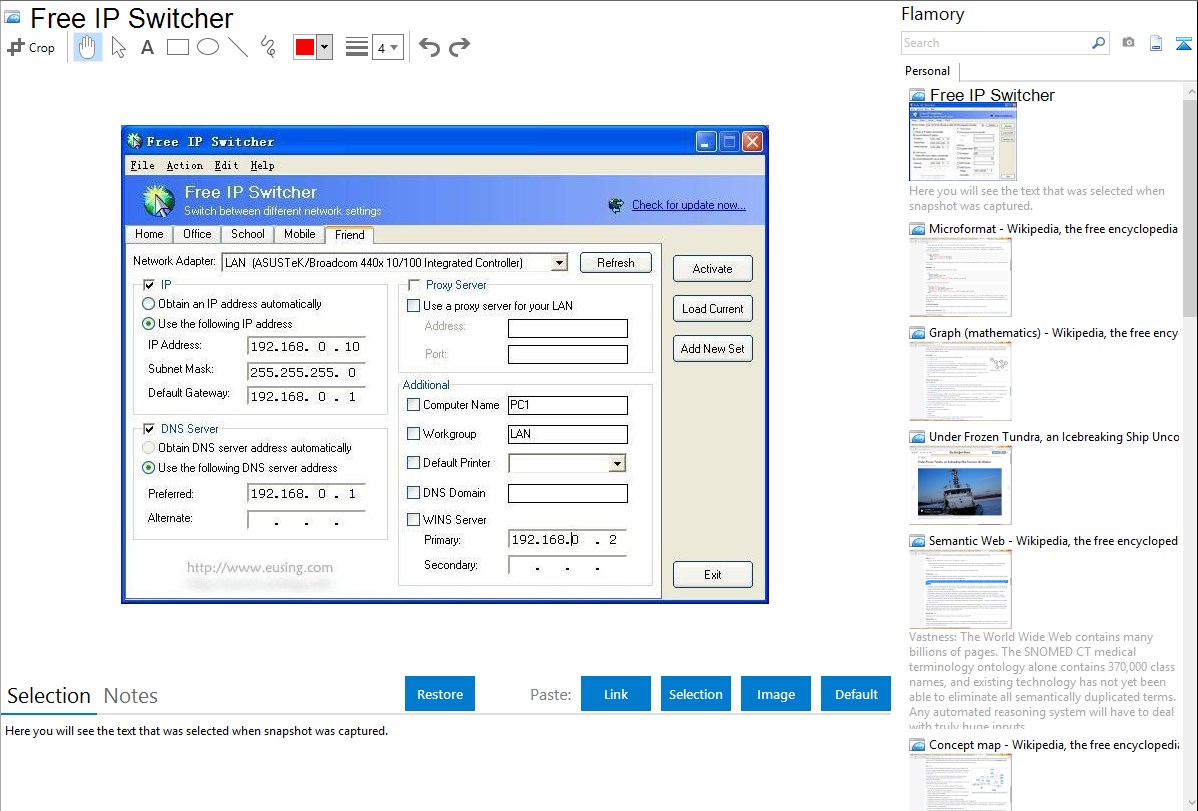Image resolution: width=1198 pixels, height=811 pixels.
Task: Click the icon beside Graph (mathematics) snapshot
Action: (917, 333)
